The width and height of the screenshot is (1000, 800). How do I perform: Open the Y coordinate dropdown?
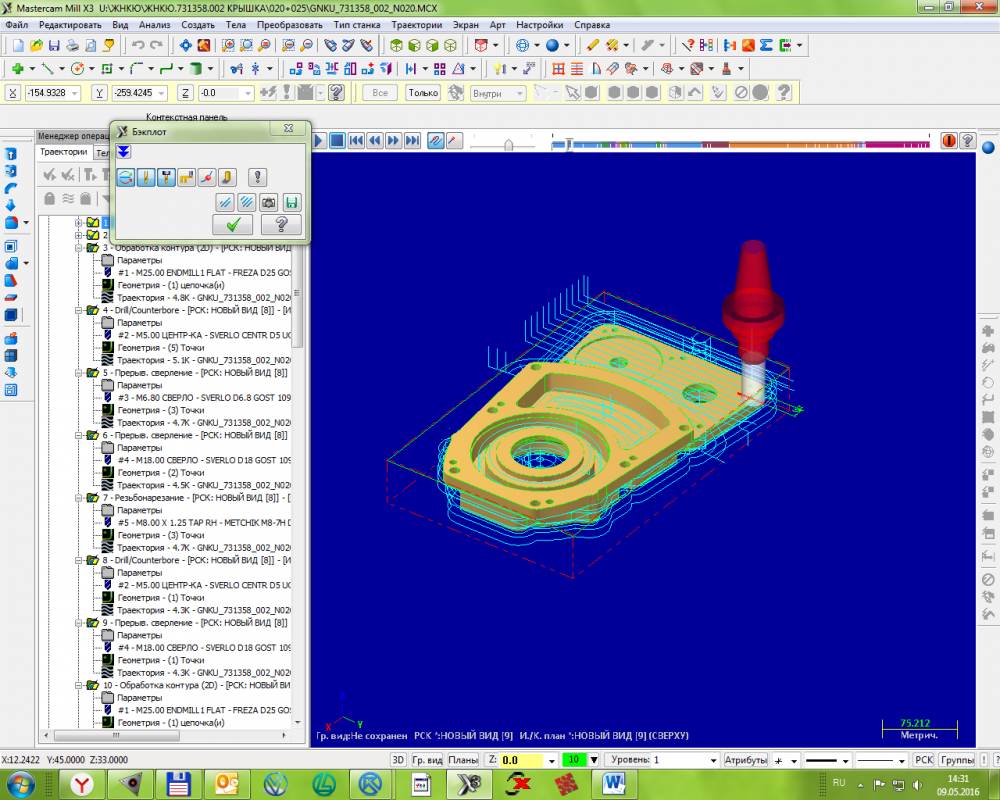(x=161, y=93)
